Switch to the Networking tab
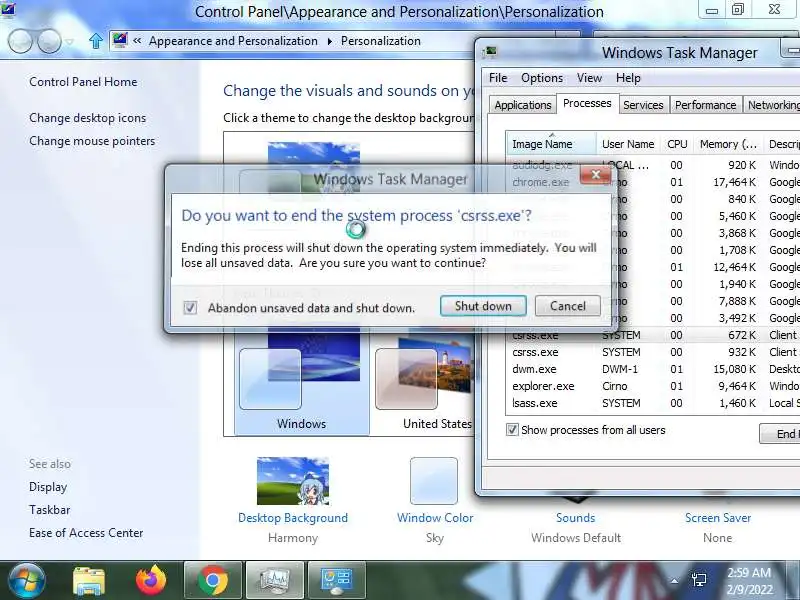The image size is (800, 600). (x=772, y=105)
